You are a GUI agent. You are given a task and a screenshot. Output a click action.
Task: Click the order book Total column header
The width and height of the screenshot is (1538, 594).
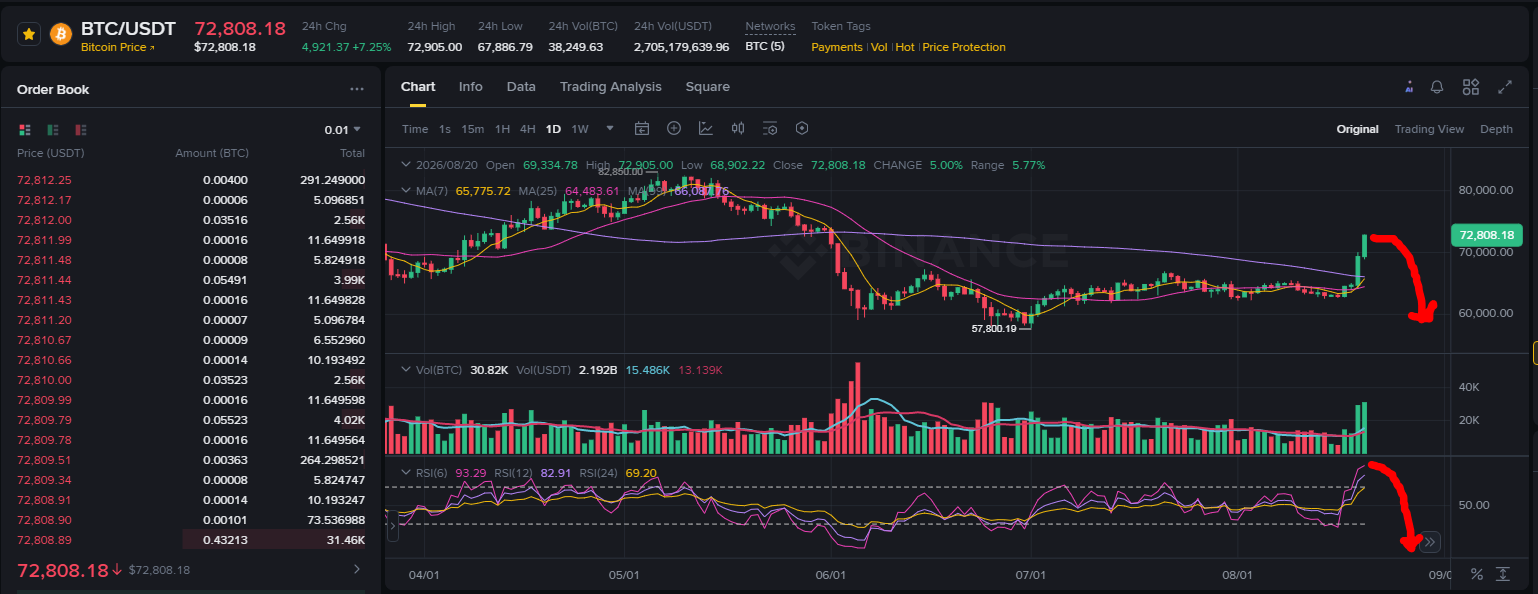point(352,153)
